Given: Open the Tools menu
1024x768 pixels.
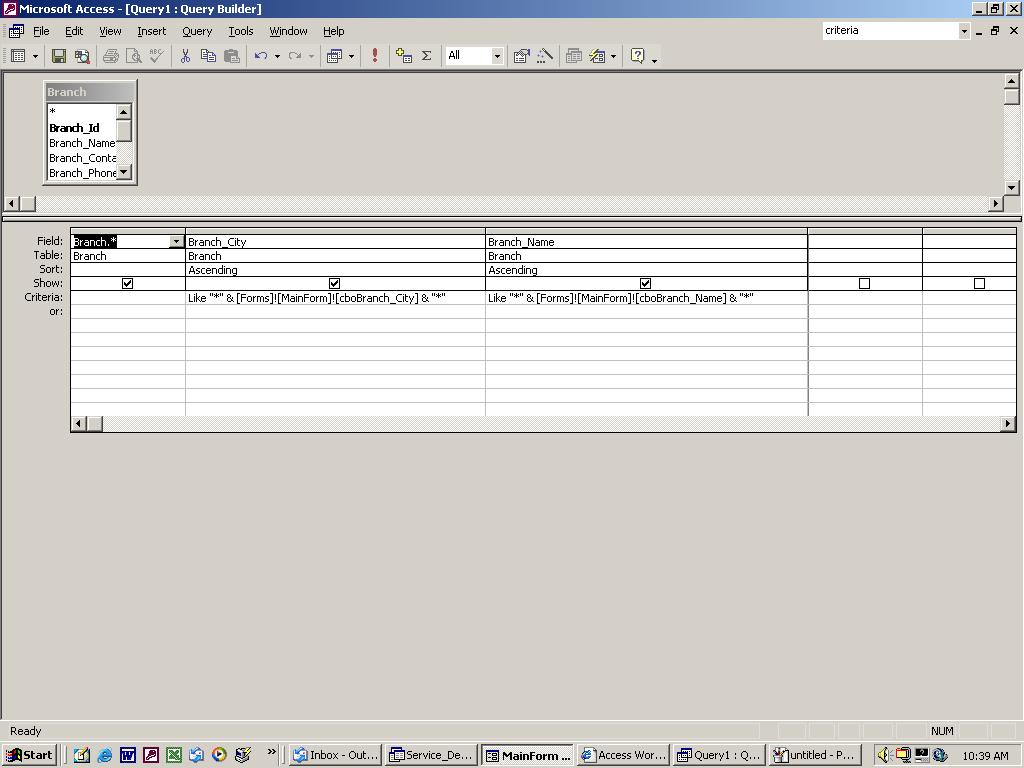Looking at the screenshot, I should click(240, 31).
